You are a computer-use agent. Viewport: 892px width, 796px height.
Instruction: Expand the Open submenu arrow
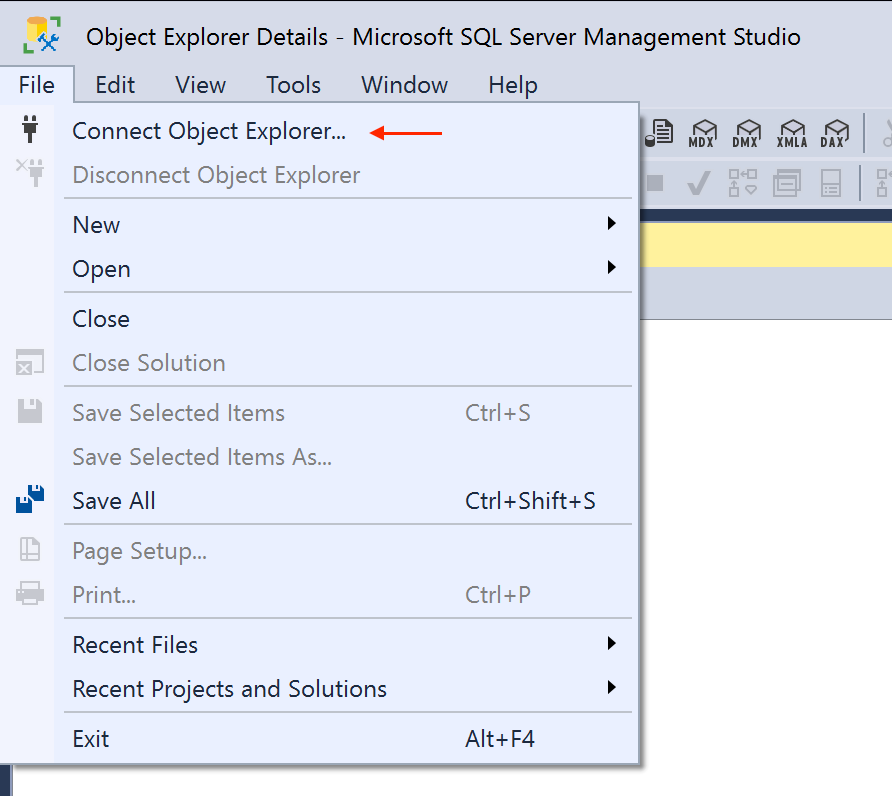tap(612, 267)
